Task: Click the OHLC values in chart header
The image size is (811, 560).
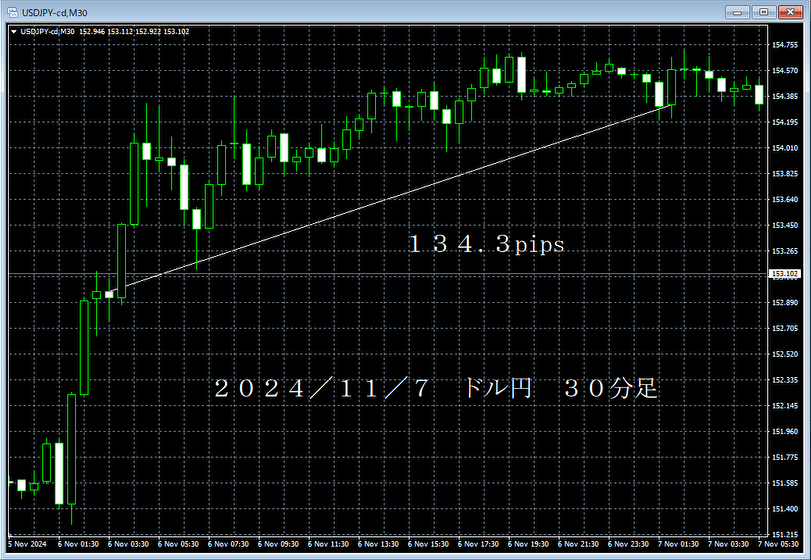Action: tap(134, 32)
